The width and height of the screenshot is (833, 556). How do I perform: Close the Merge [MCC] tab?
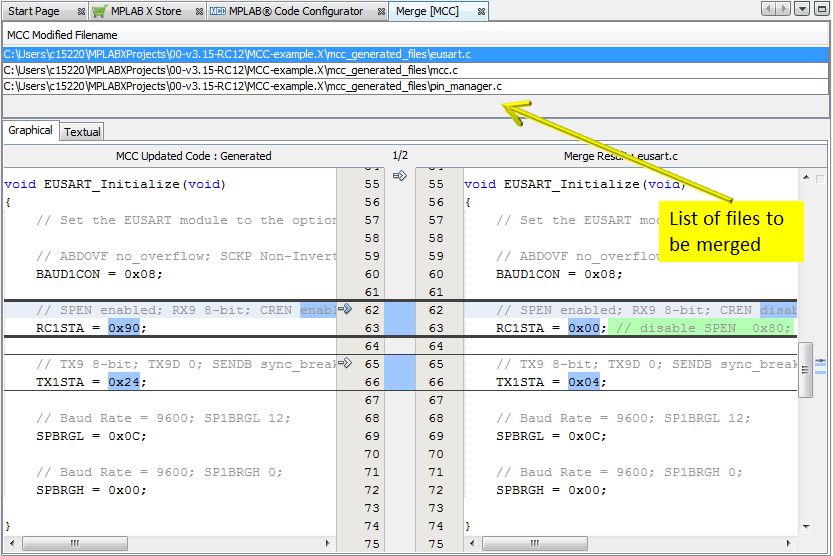pyautogui.click(x=481, y=12)
